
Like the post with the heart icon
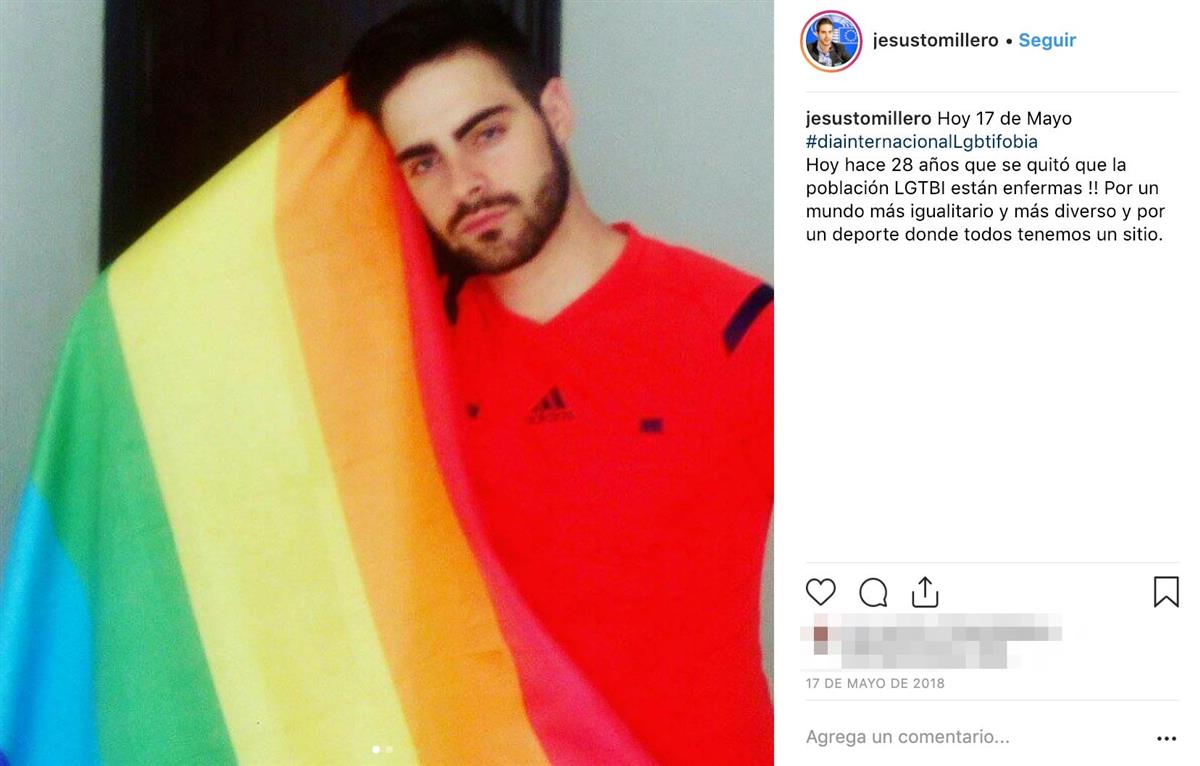[820, 592]
